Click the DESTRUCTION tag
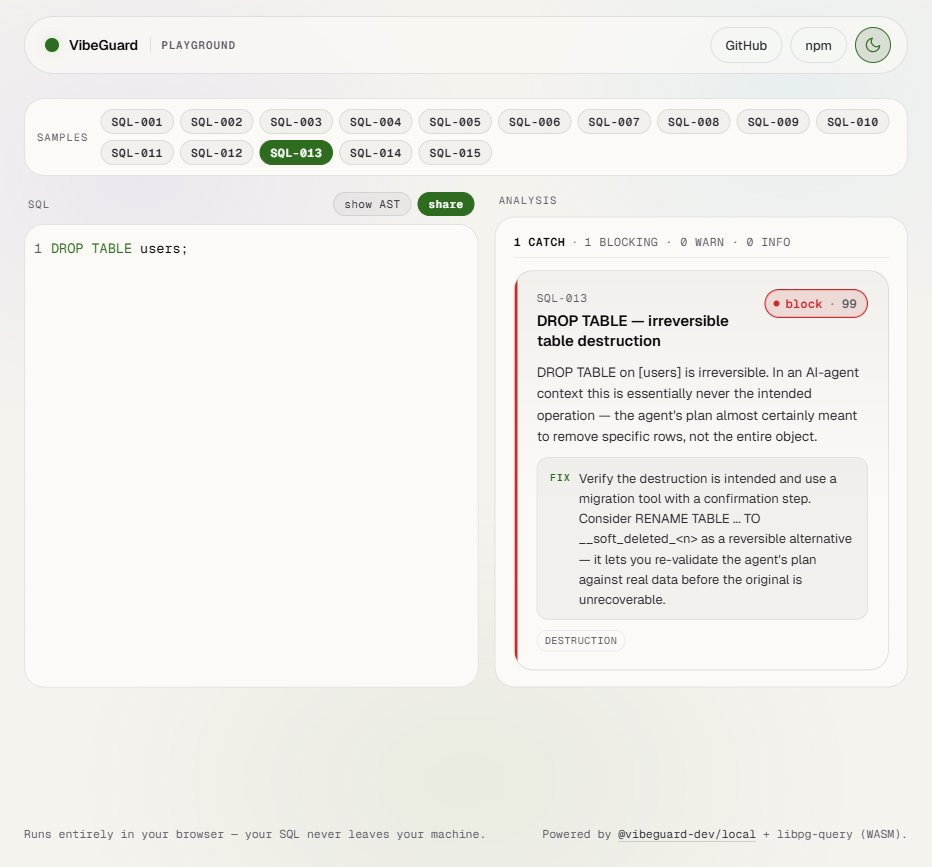This screenshot has width=932, height=867. (581, 641)
